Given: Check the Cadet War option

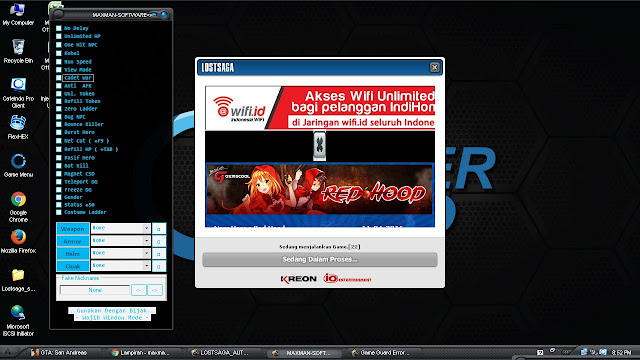Looking at the screenshot, I should (59, 78).
